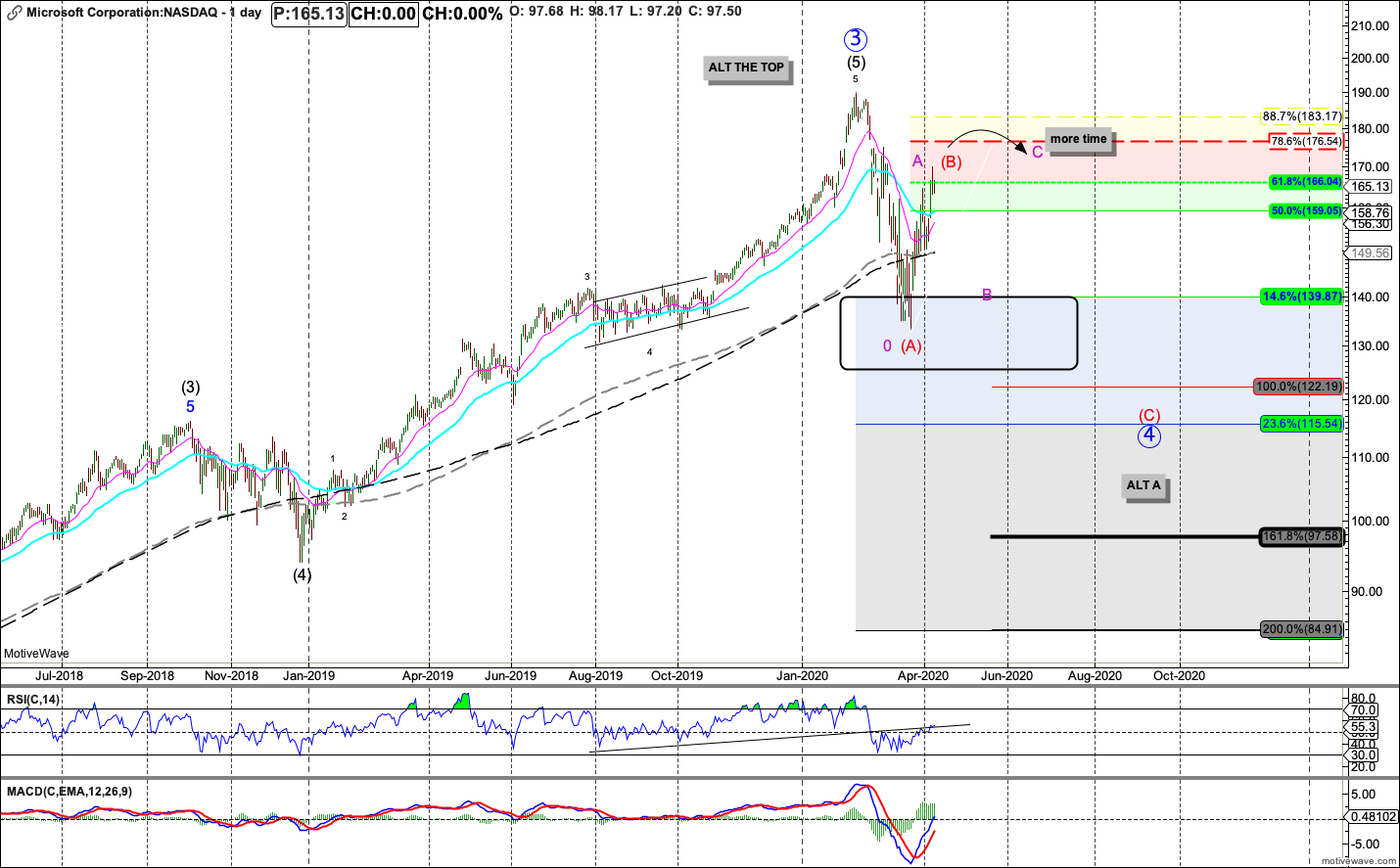
Task: Click the P:165.13 price box
Action: pos(308,14)
